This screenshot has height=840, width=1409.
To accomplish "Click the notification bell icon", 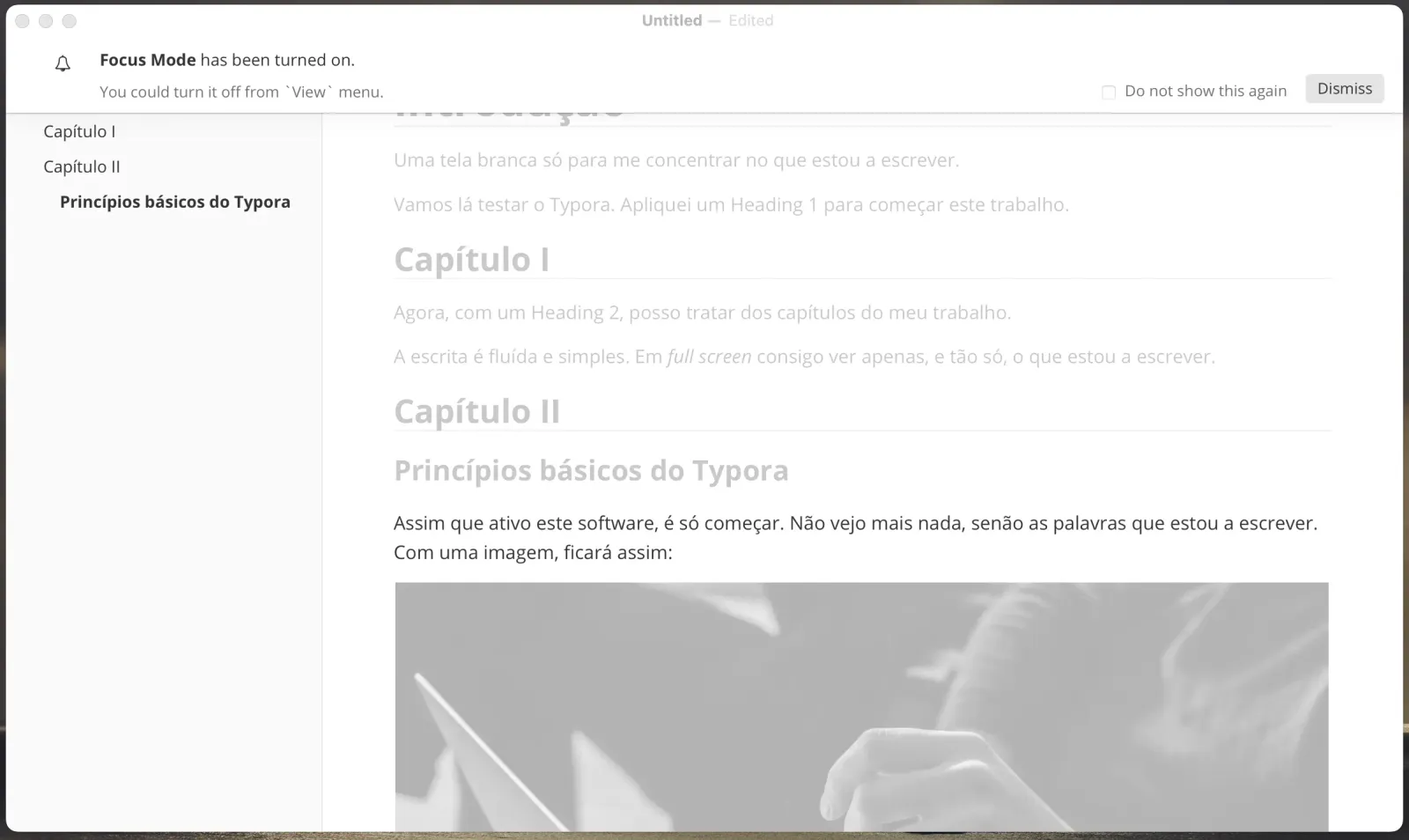I will (x=62, y=63).
